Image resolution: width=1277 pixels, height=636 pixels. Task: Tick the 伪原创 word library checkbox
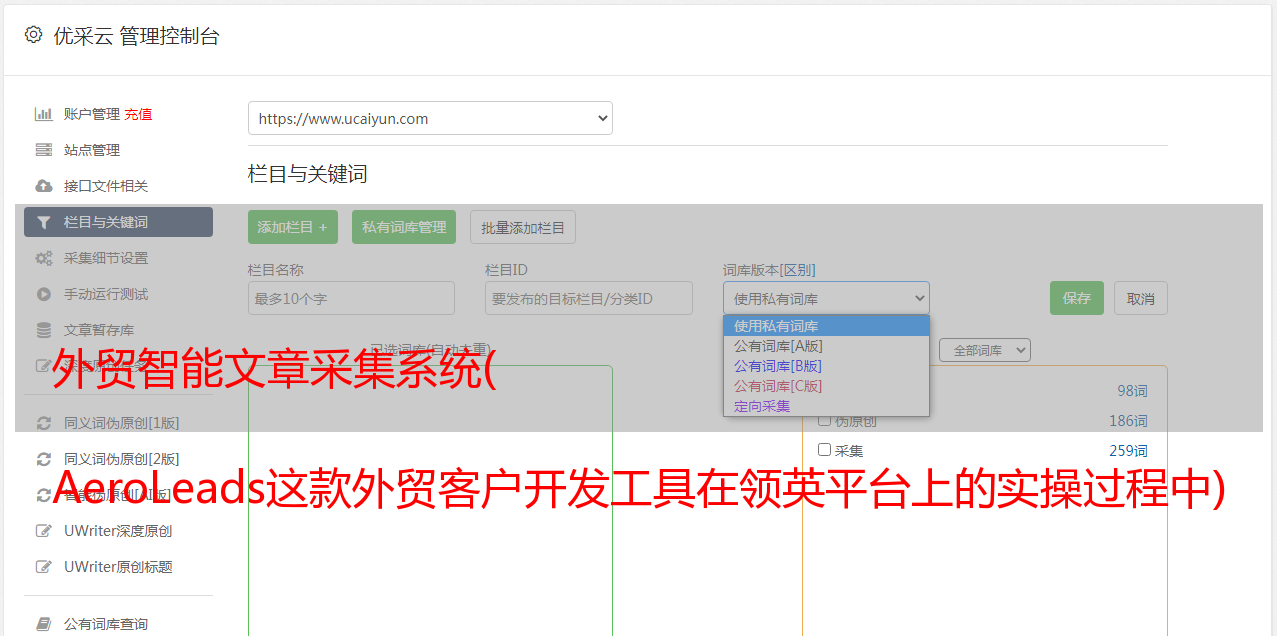coord(824,421)
